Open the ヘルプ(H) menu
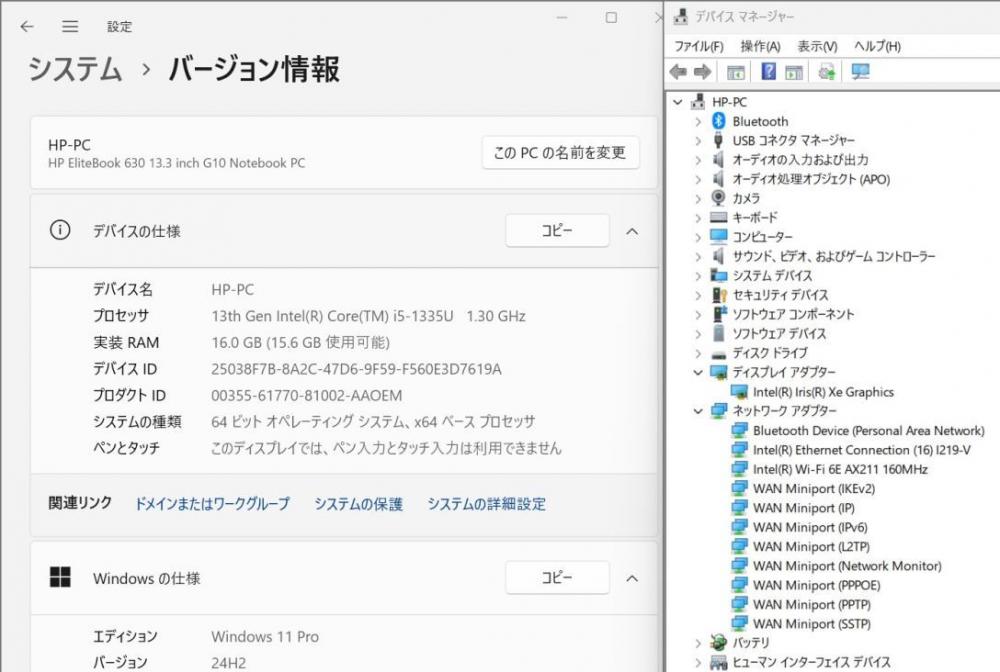Image resolution: width=1000 pixels, height=672 pixels. click(x=878, y=47)
